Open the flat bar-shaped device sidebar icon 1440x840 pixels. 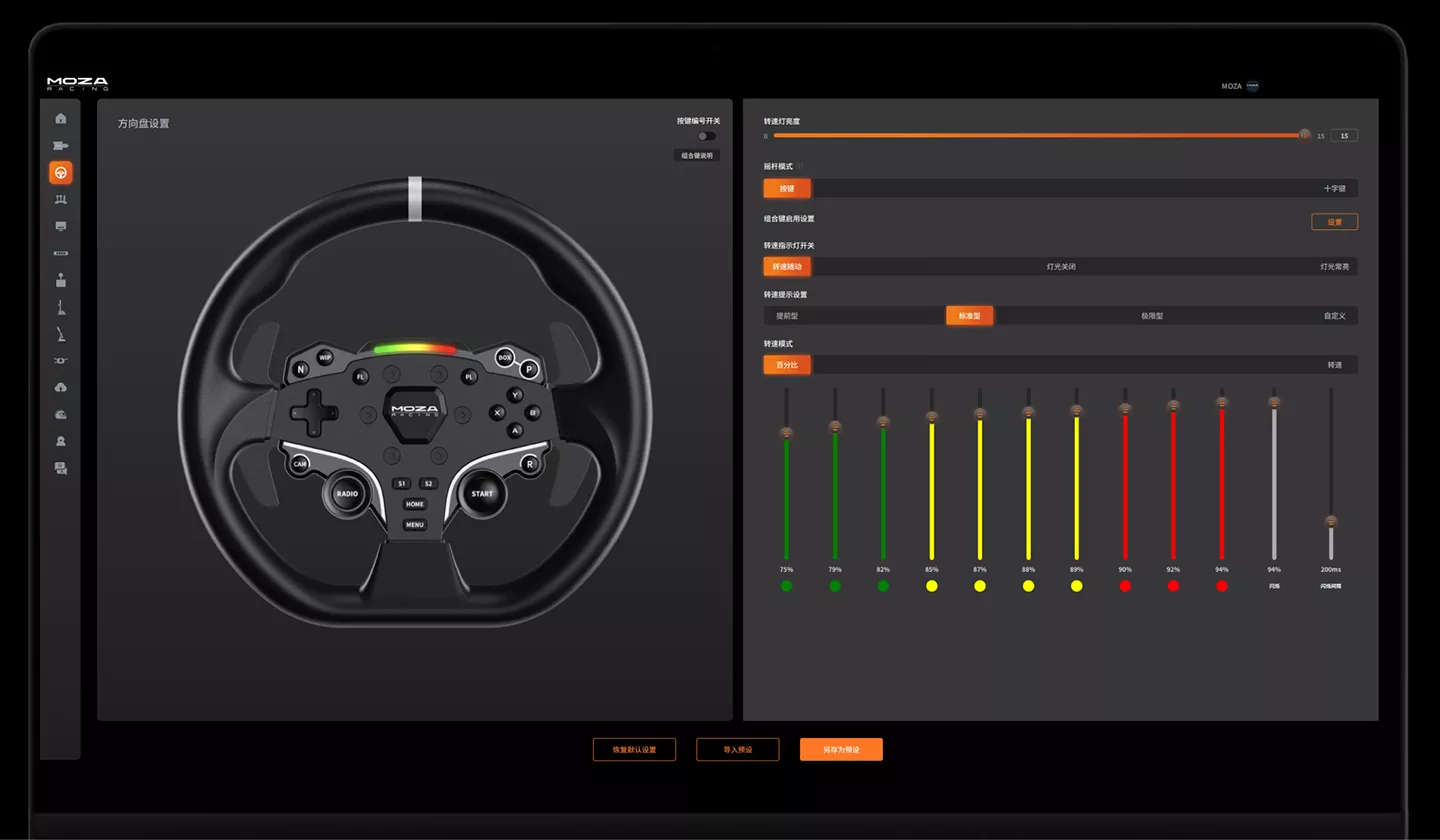click(61, 253)
